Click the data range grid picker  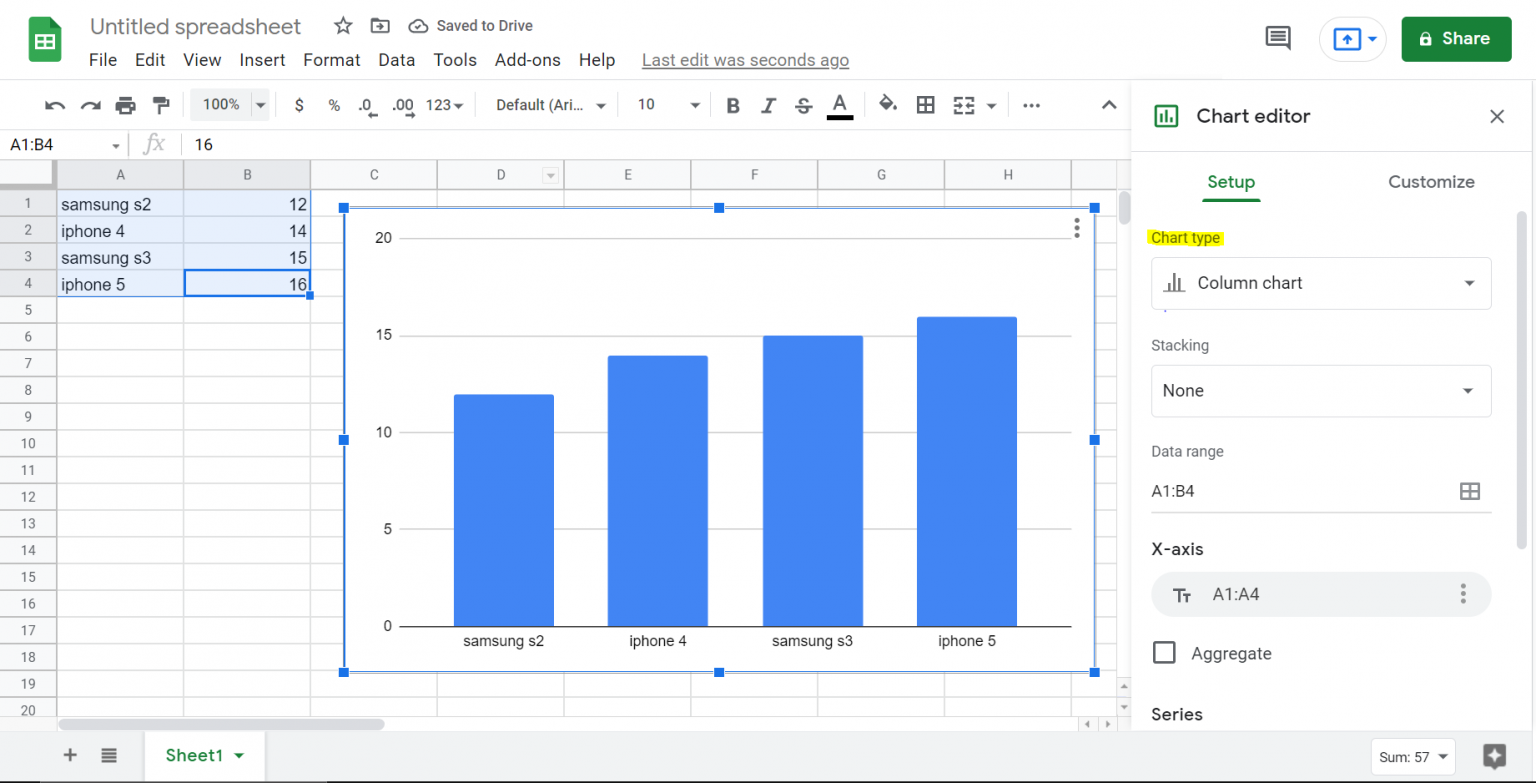coord(1470,491)
